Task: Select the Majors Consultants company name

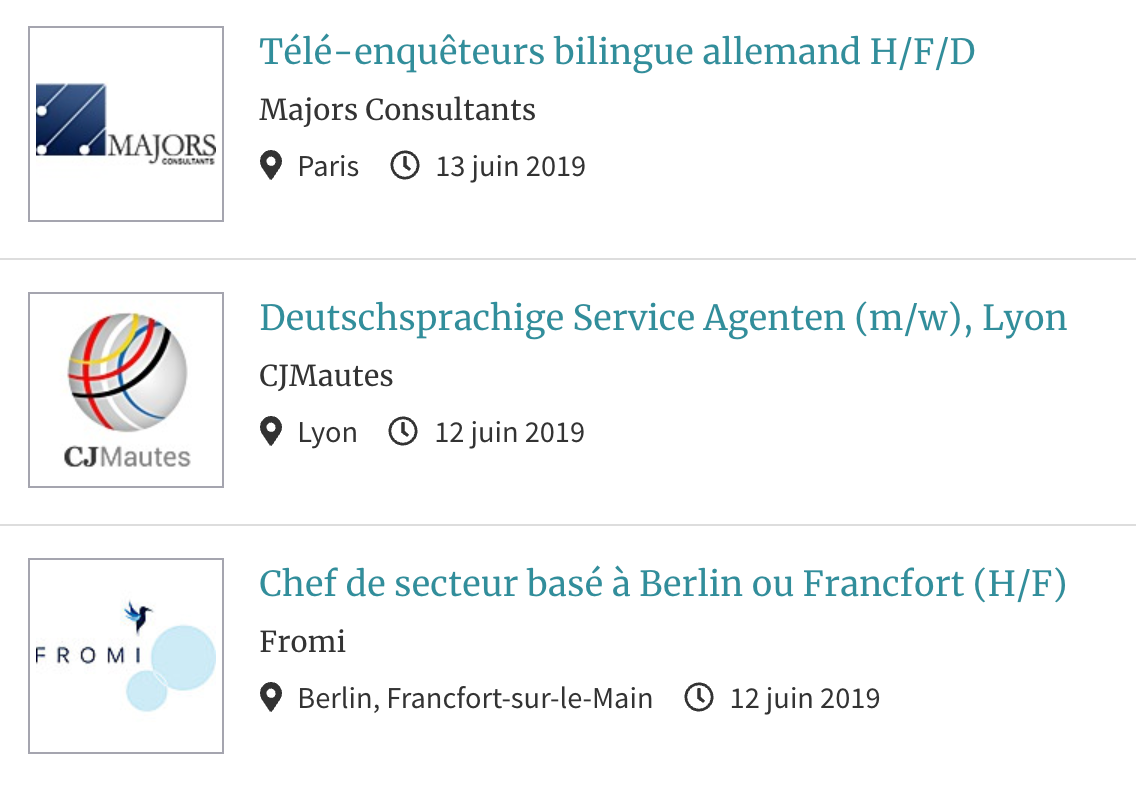Action: [x=398, y=110]
